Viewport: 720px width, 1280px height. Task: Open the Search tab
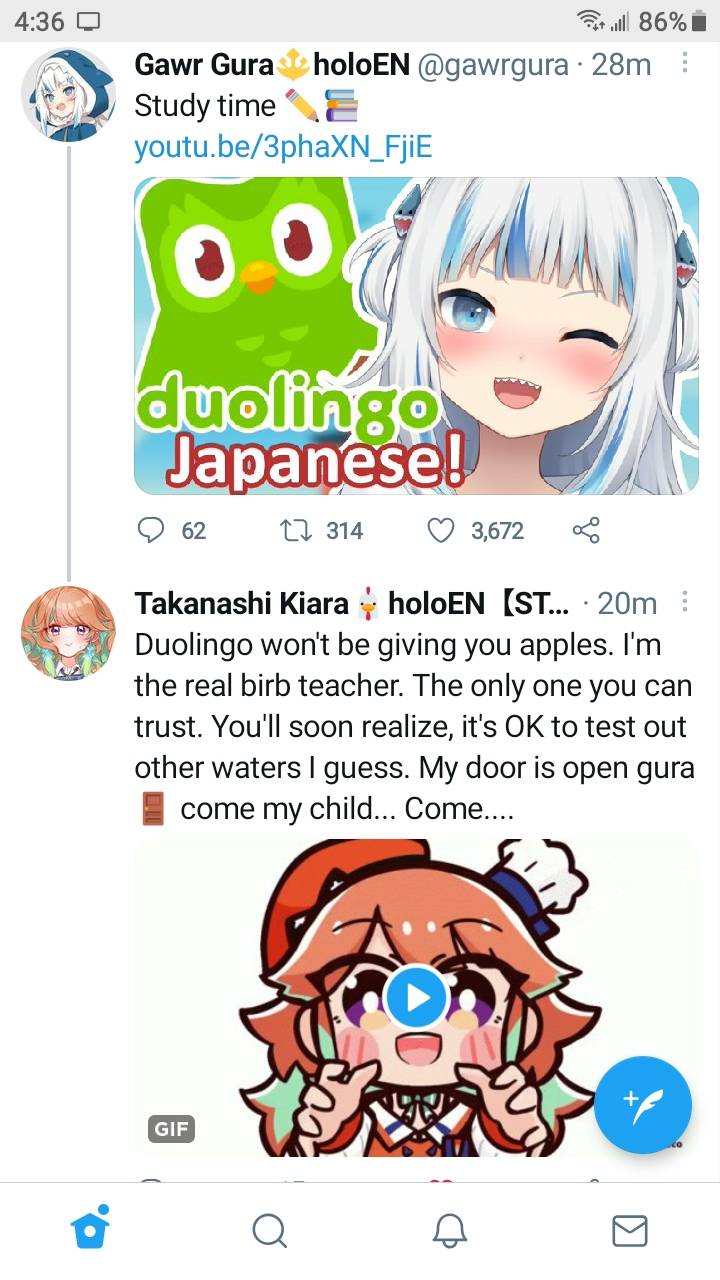pos(269,1231)
